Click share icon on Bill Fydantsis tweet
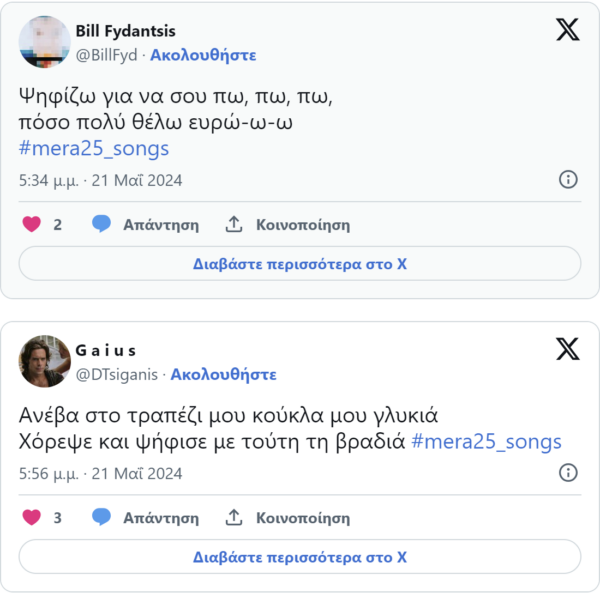Viewport: 600px width, 593px height. (234, 224)
